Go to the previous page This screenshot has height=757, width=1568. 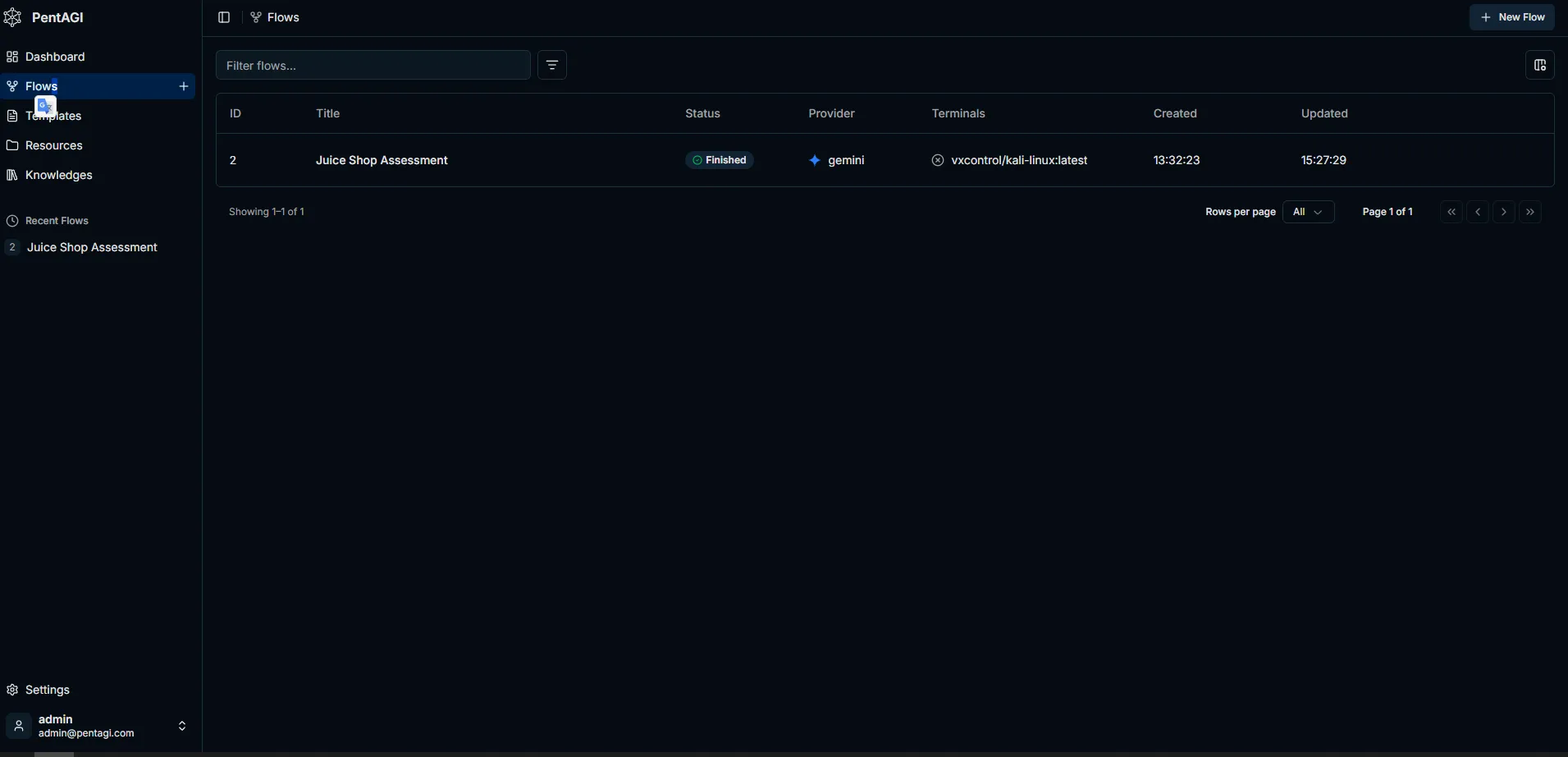tap(1478, 212)
